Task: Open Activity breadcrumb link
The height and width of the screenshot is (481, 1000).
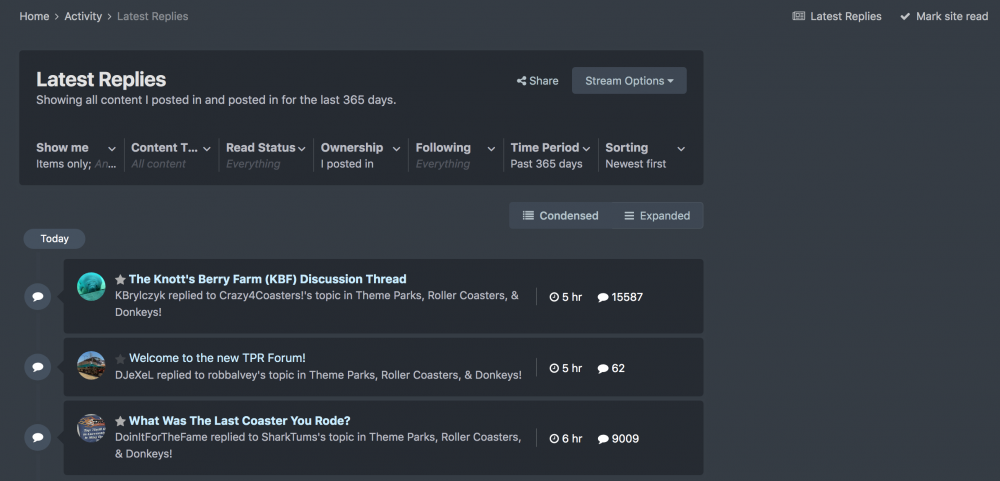Action: tap(83, 16)
